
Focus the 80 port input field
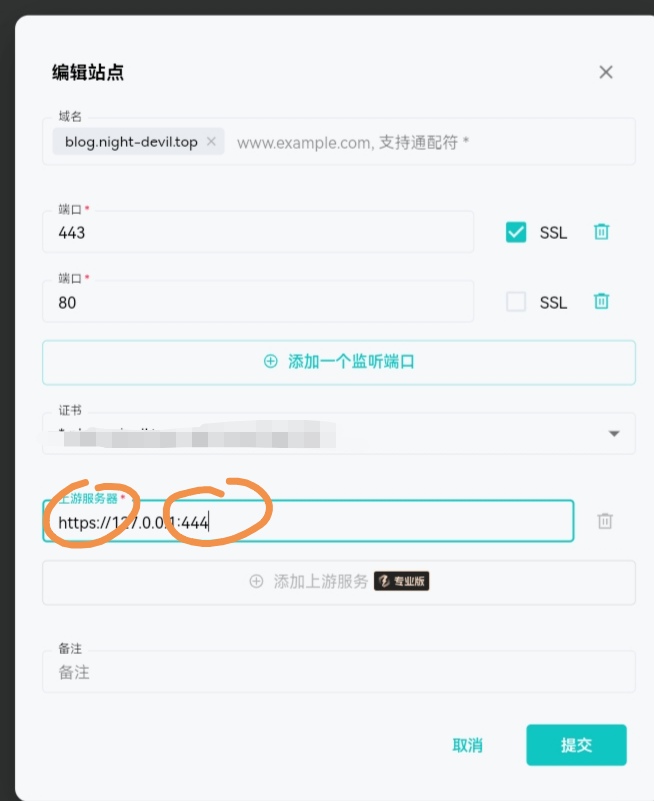click(258, 301)
